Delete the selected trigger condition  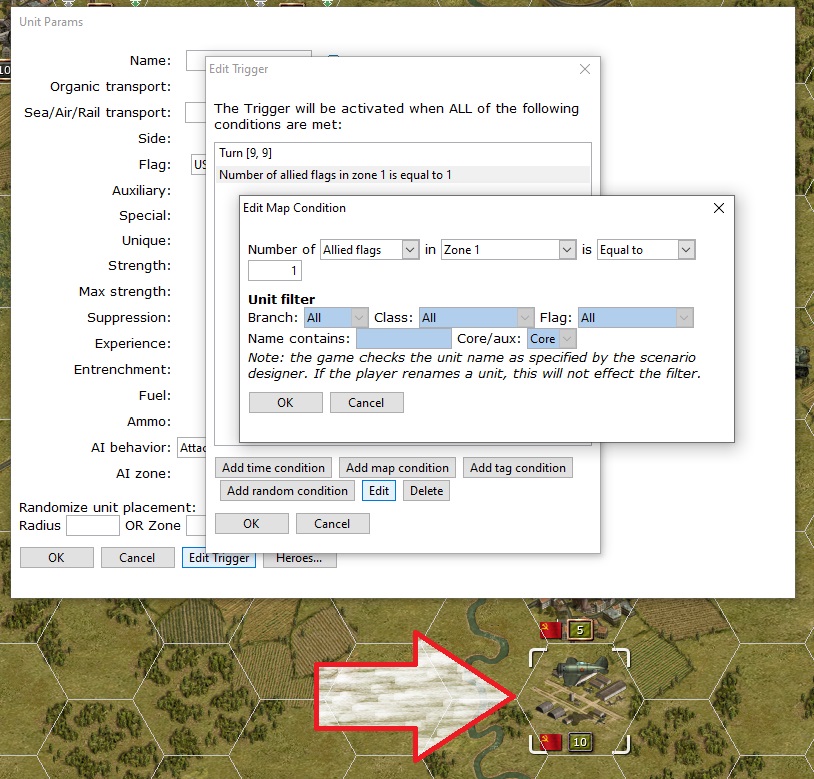[426, 491]
